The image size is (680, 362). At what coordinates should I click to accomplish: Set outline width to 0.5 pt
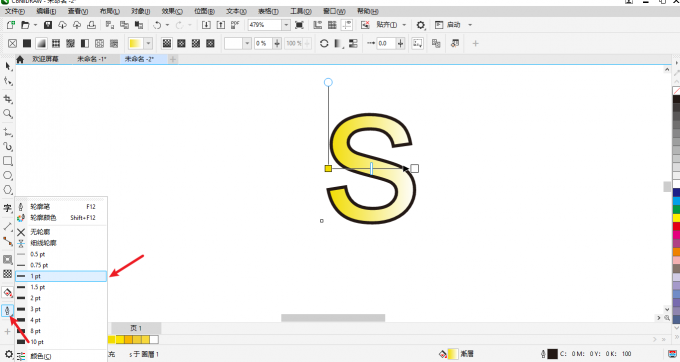(61, 254)
